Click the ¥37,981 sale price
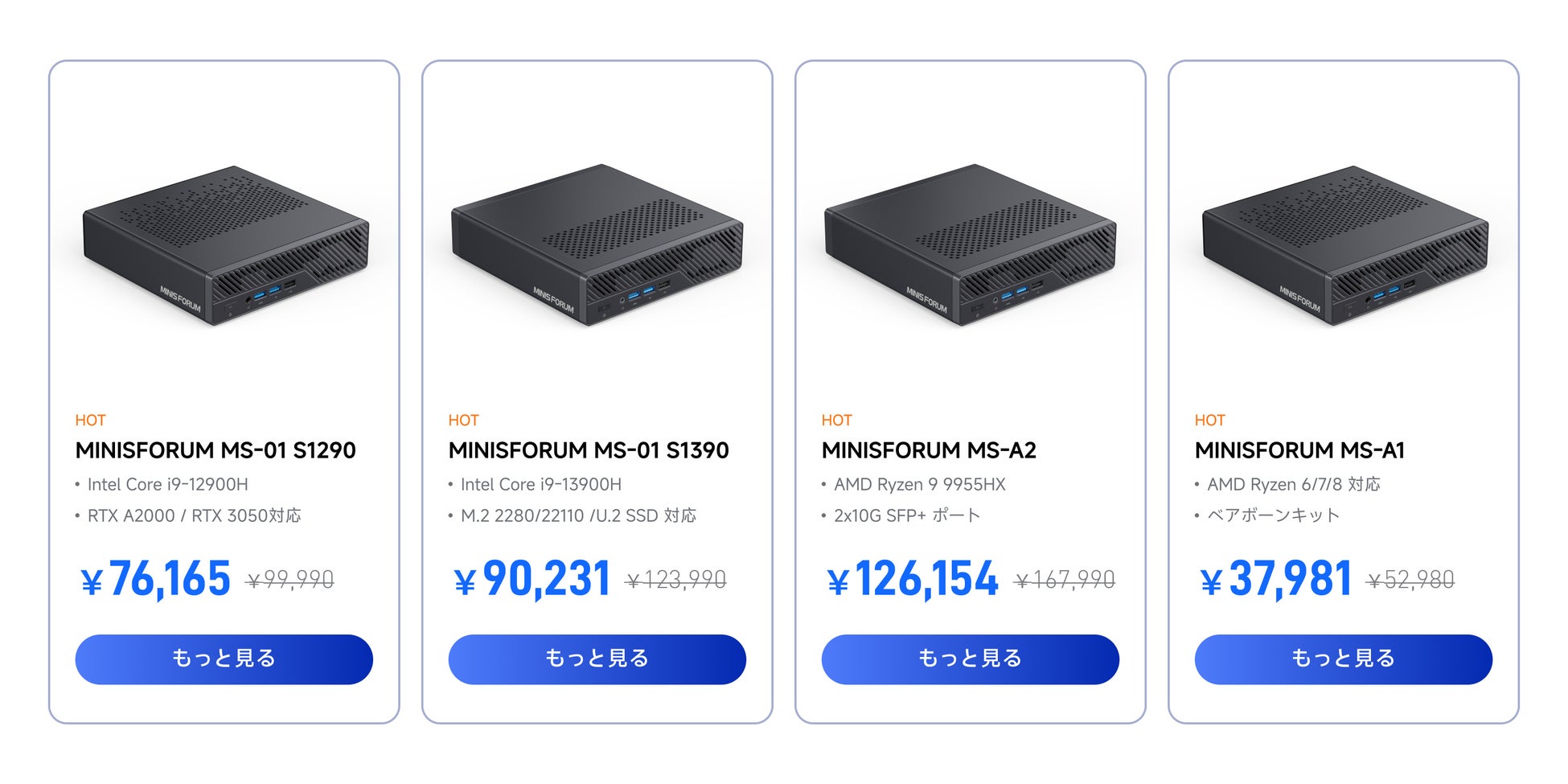The height and width of the screenshot is (784, 1568). [x=1276, y=579]
